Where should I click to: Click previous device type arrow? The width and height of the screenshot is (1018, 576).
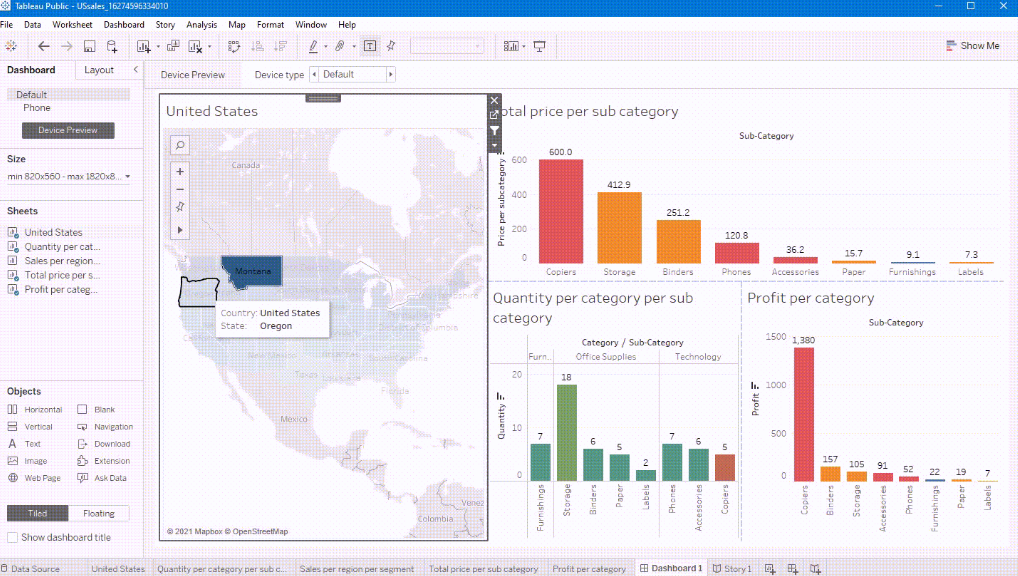click(x=314, y=75)
